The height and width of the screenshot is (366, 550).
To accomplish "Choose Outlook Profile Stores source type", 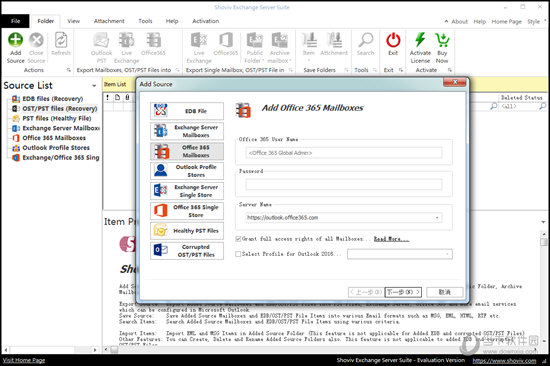I will (x=187, y=171).
